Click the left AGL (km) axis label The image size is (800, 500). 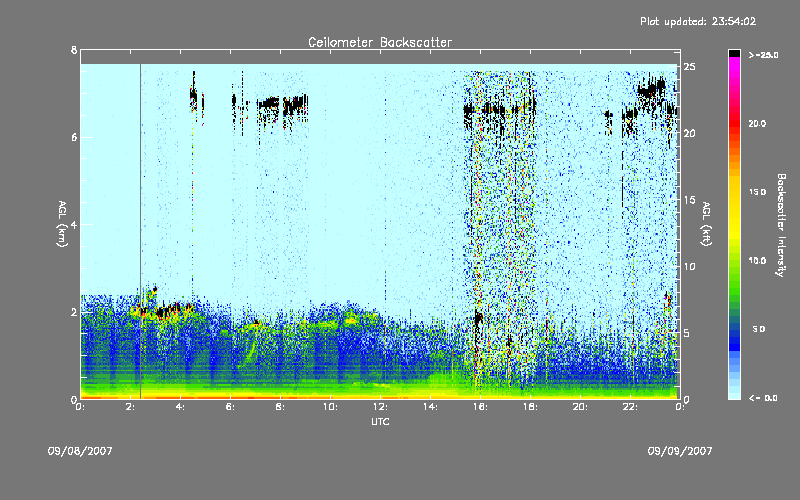pyautogui.click(x=62, y=224)
